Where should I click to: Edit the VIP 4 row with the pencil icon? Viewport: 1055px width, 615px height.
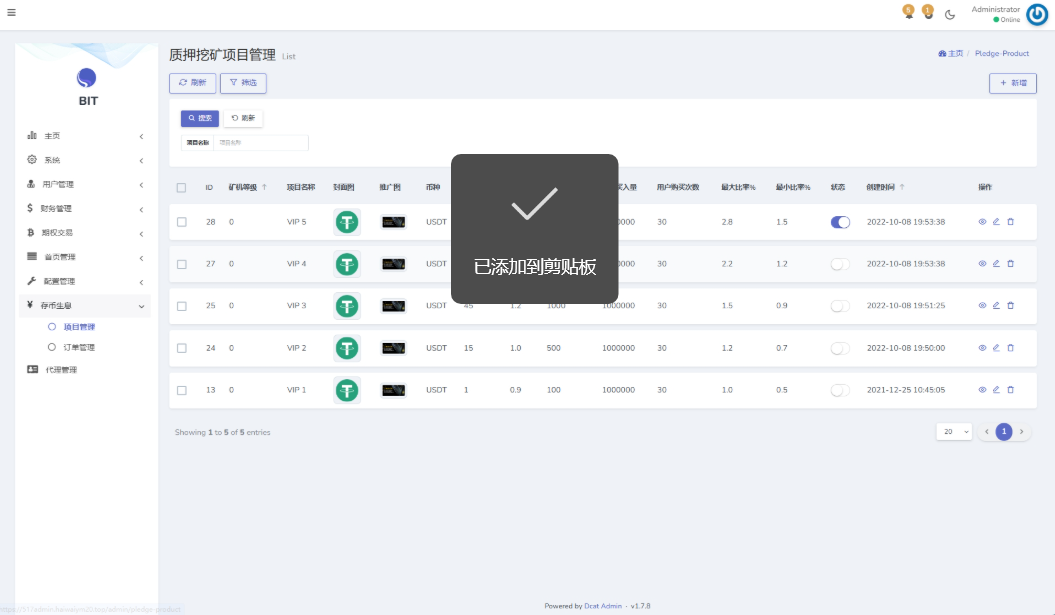996,264
